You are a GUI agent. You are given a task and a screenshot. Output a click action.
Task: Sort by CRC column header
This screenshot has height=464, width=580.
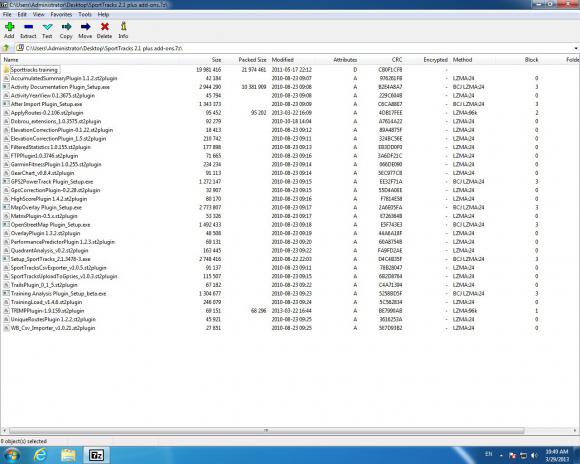397,60
